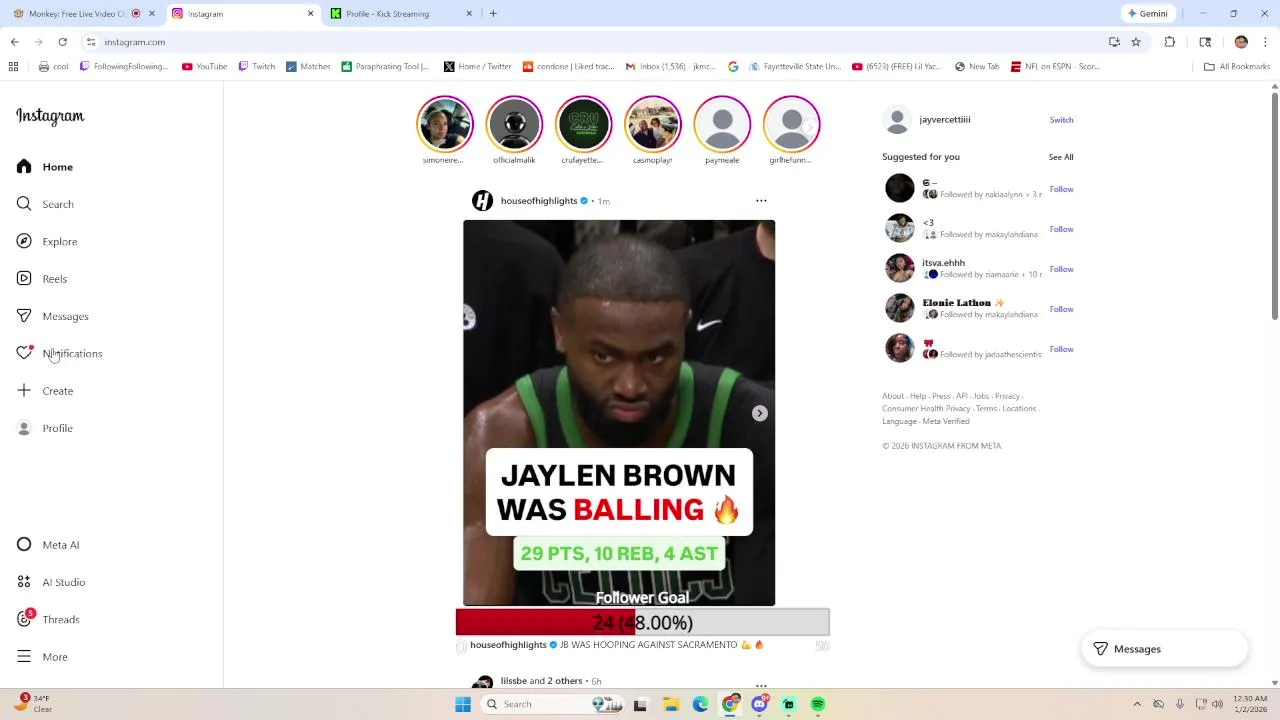
Task: Open Chrome apps grid icon
Action: [x=13, y=67]
